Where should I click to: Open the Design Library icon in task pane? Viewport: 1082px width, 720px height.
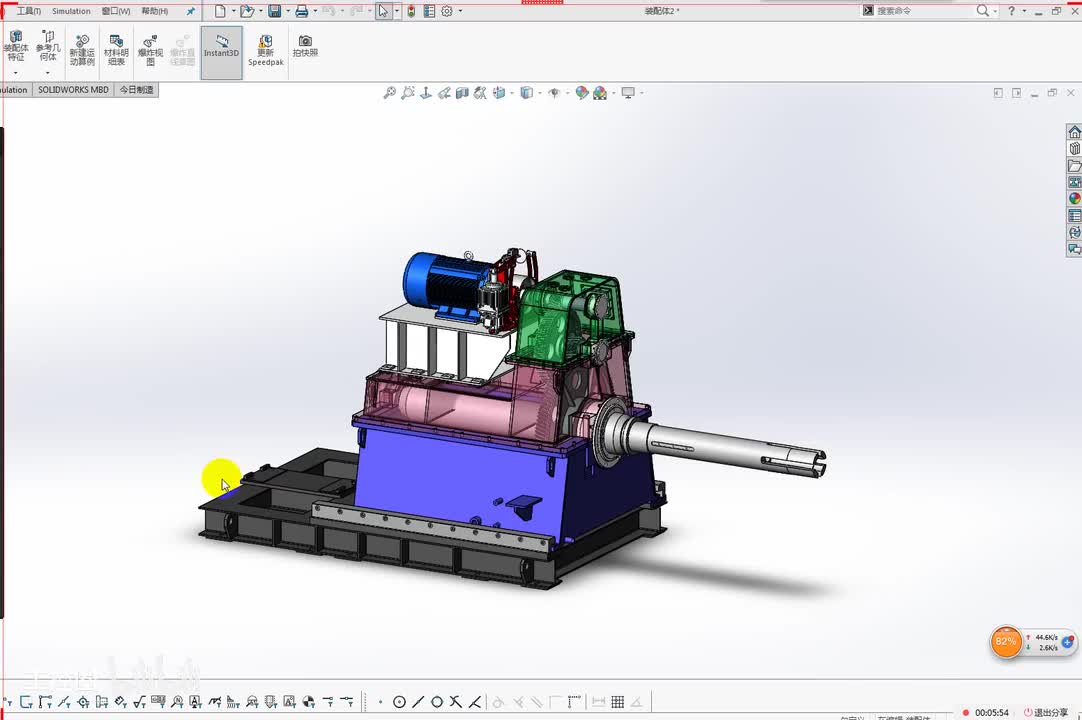(x=1074, y=148)
